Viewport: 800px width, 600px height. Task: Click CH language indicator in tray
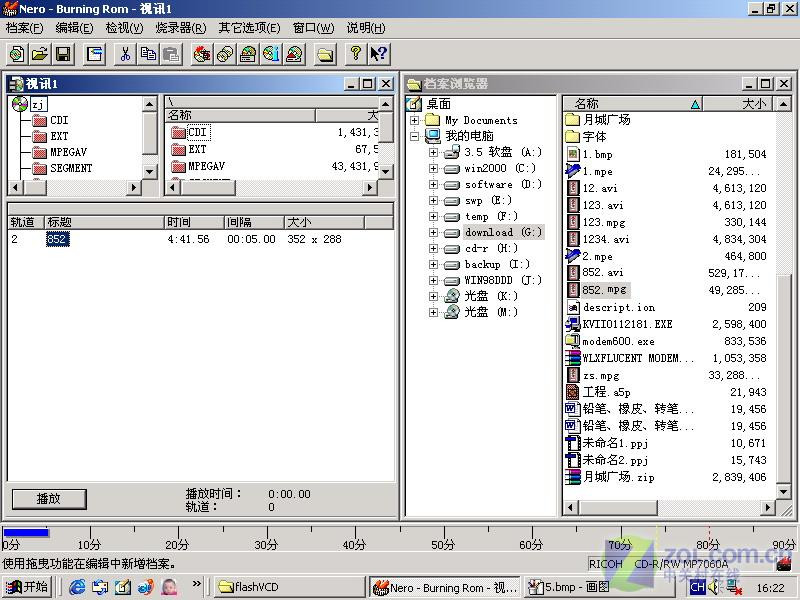pos(697,588)
